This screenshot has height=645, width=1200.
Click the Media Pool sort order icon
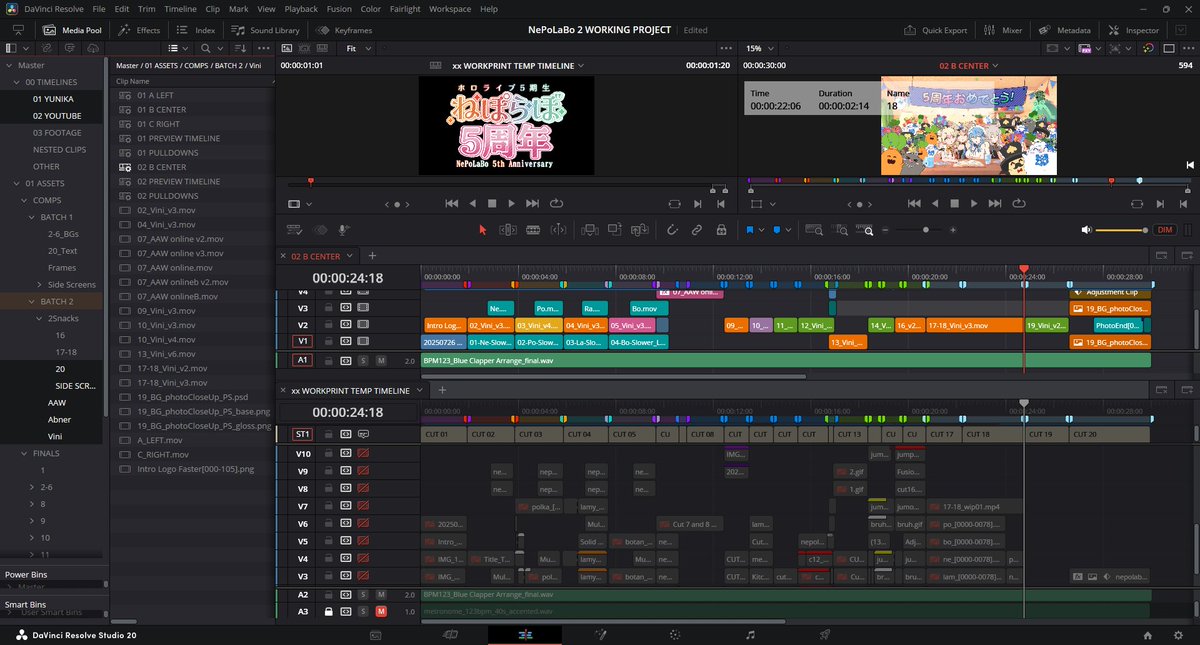[x=238, y=48]
